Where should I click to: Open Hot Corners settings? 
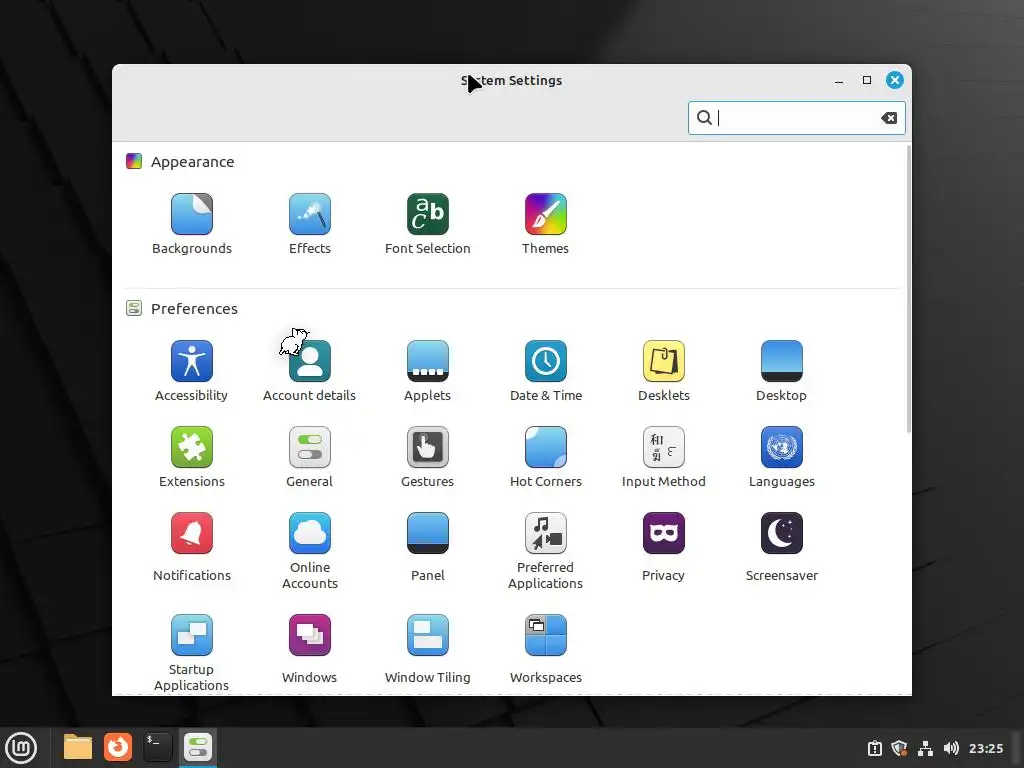point(545,456)
